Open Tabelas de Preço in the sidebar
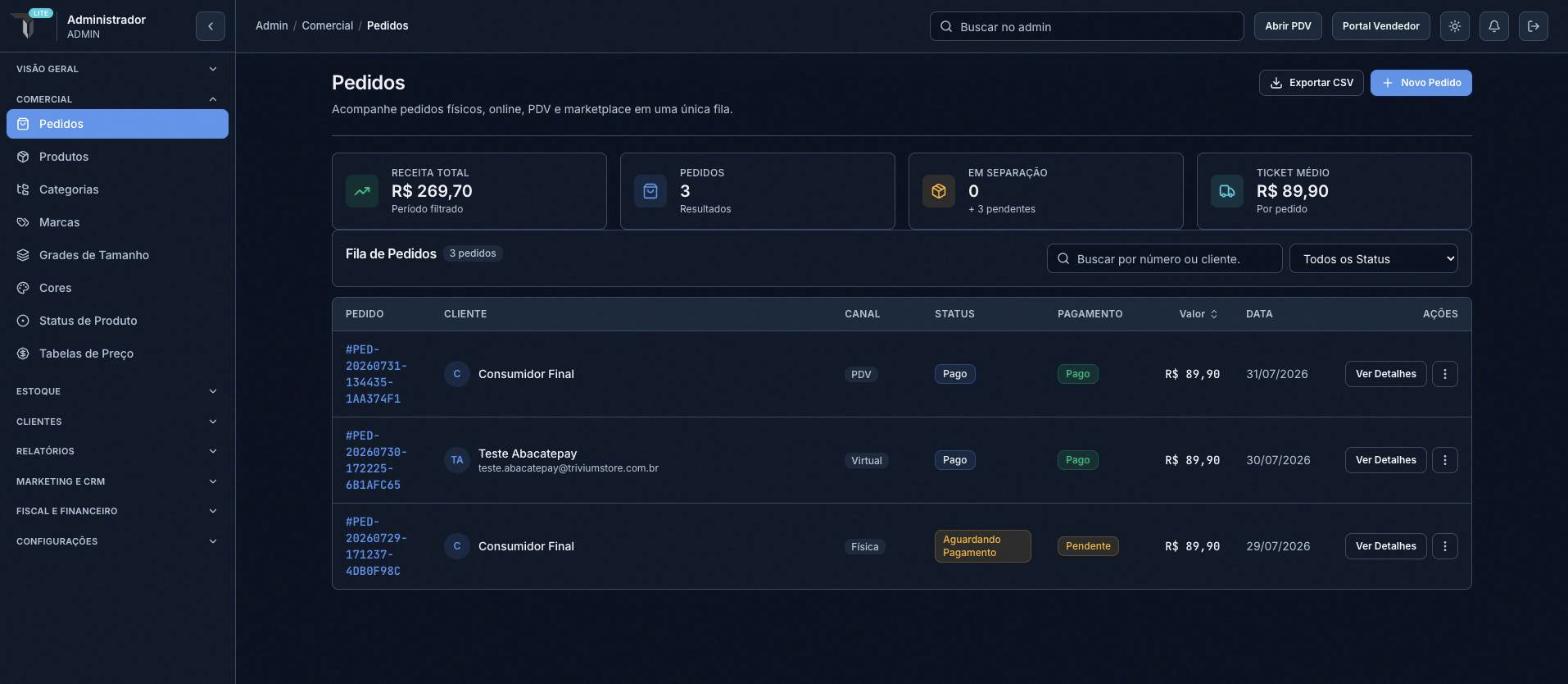This screenshot has width=1568, height=684. pos(117,354)
